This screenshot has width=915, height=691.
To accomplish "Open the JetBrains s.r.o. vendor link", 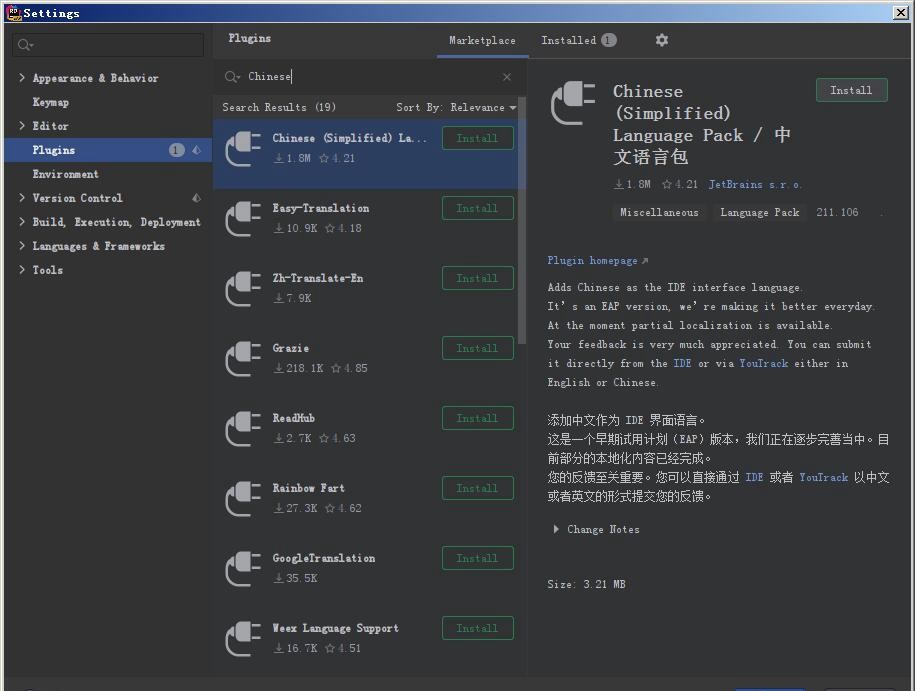I will point(755,184).
